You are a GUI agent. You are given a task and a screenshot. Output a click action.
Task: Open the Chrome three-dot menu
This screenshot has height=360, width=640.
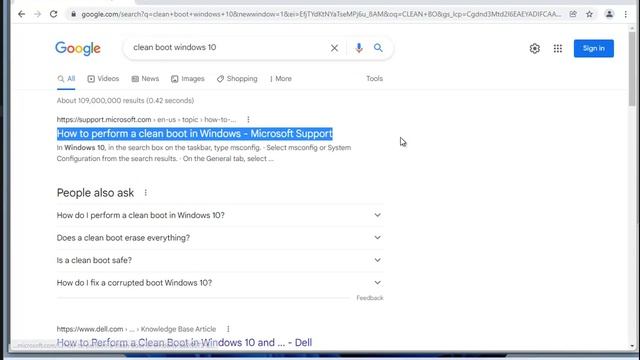point(626,14)
